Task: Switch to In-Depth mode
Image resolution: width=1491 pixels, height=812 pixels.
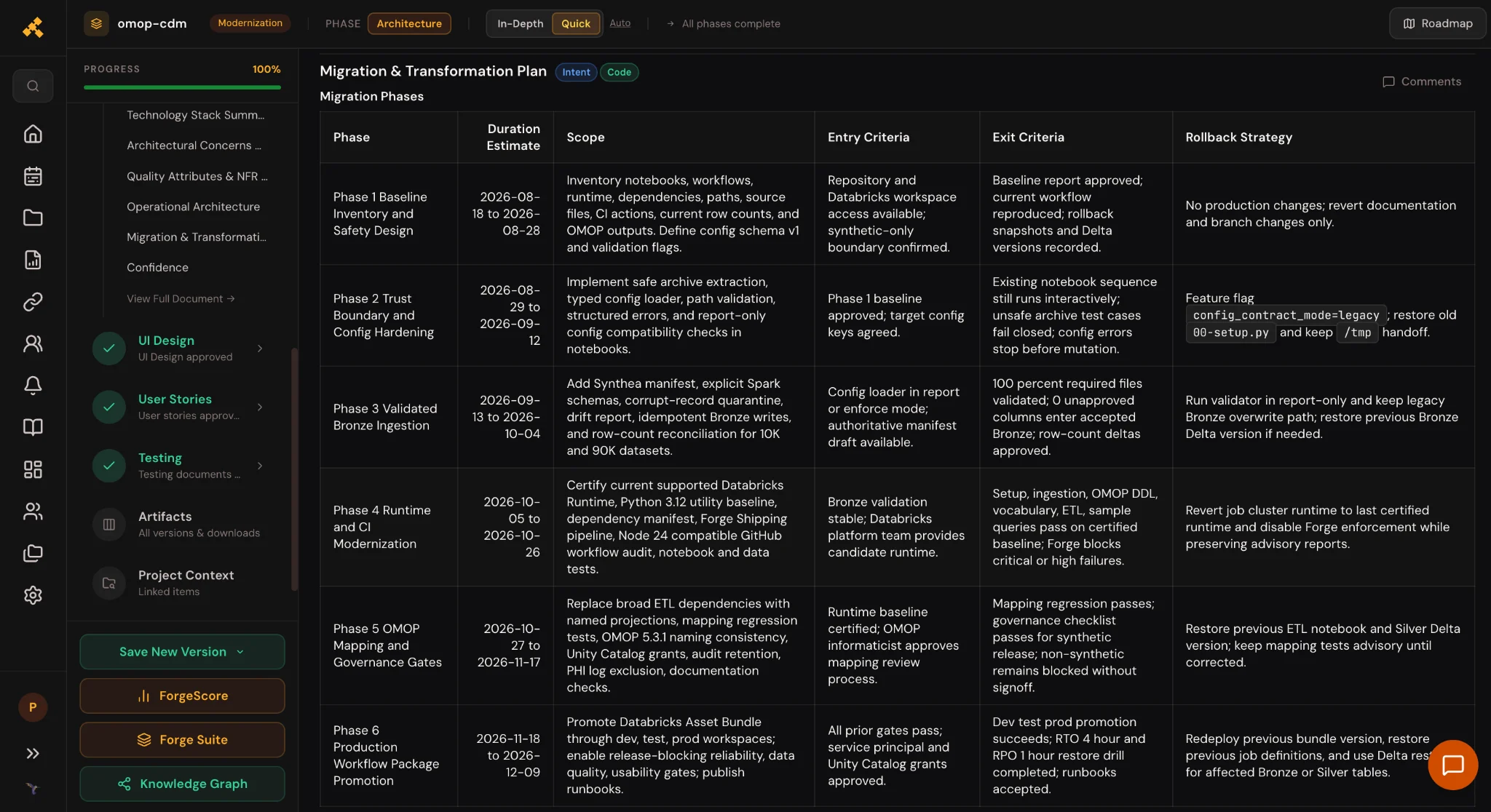Action: pos(520,23)
